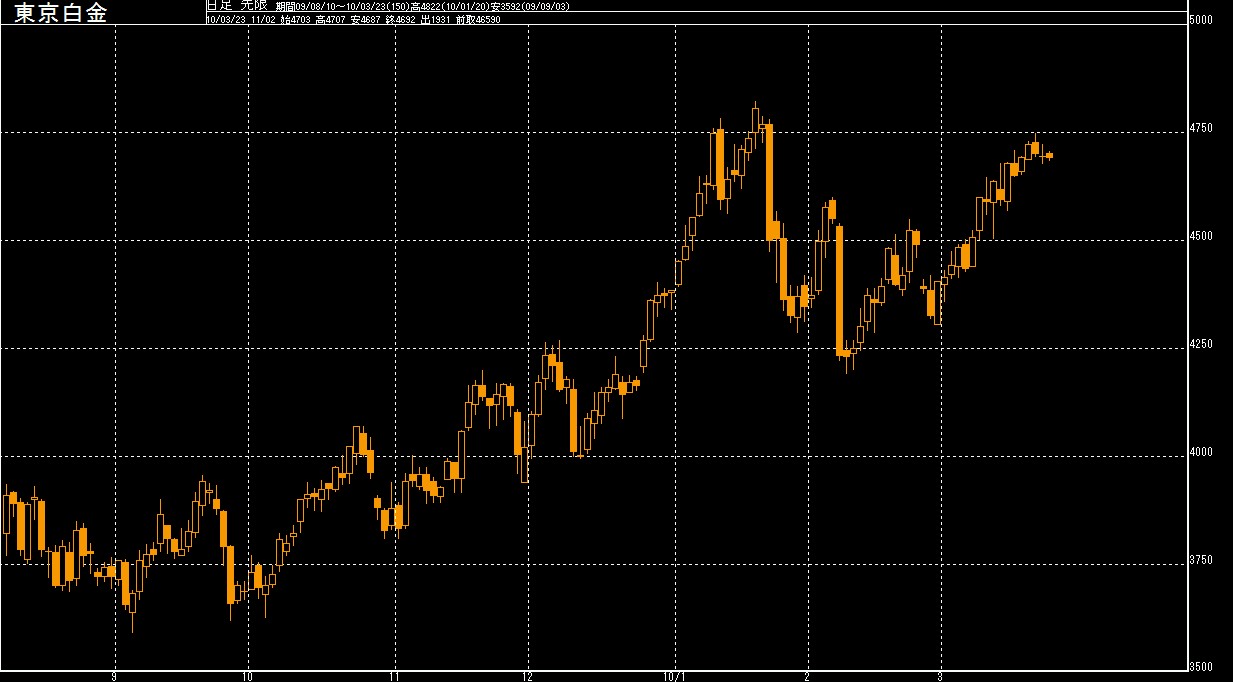Click the 10/03/23 11:02 timestamp
Viewport: 1233px width, 682px height.
point(241,19)
